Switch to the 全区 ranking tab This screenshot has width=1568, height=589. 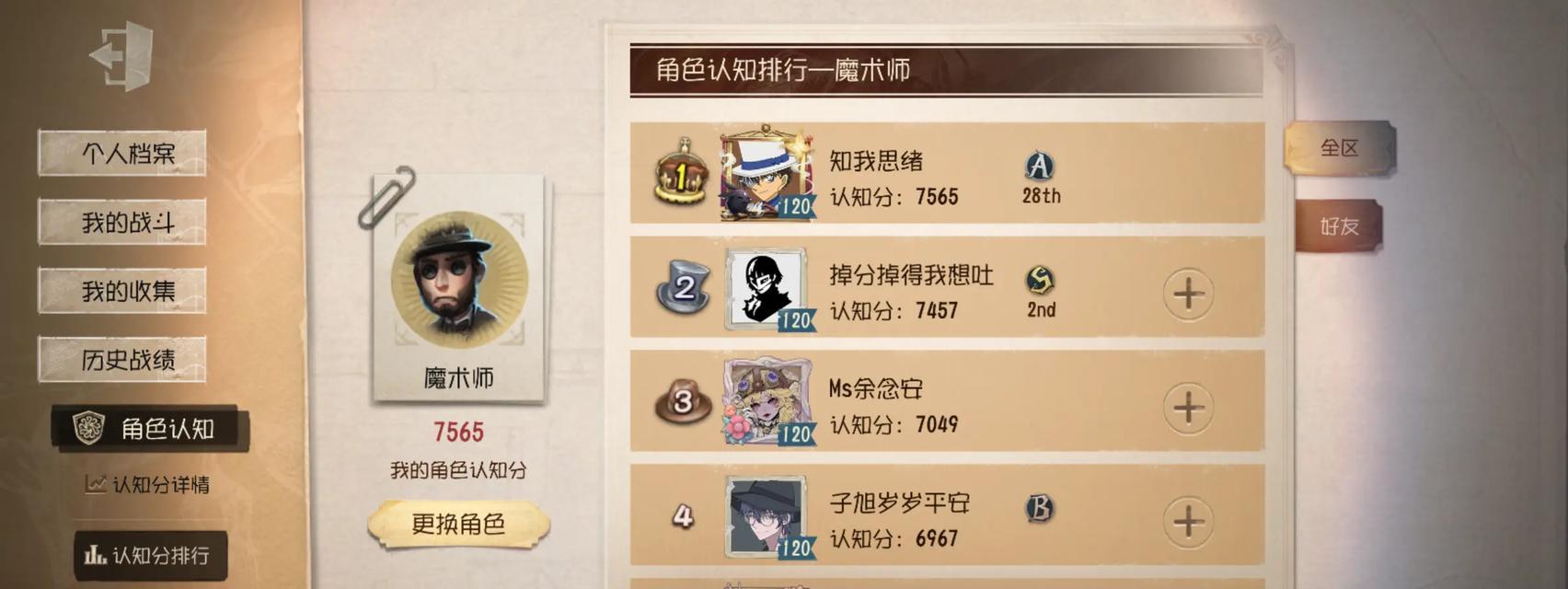pos(1340,148)
